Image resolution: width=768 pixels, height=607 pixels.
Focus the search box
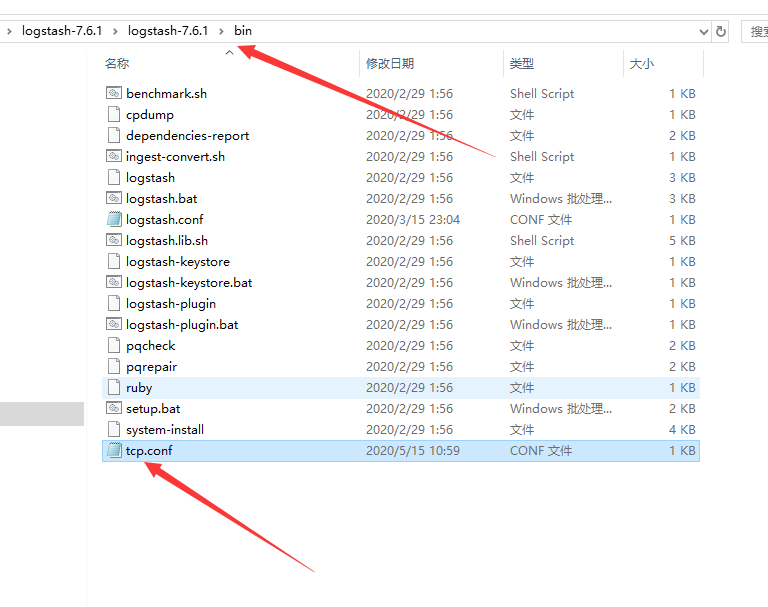point(754,32)
